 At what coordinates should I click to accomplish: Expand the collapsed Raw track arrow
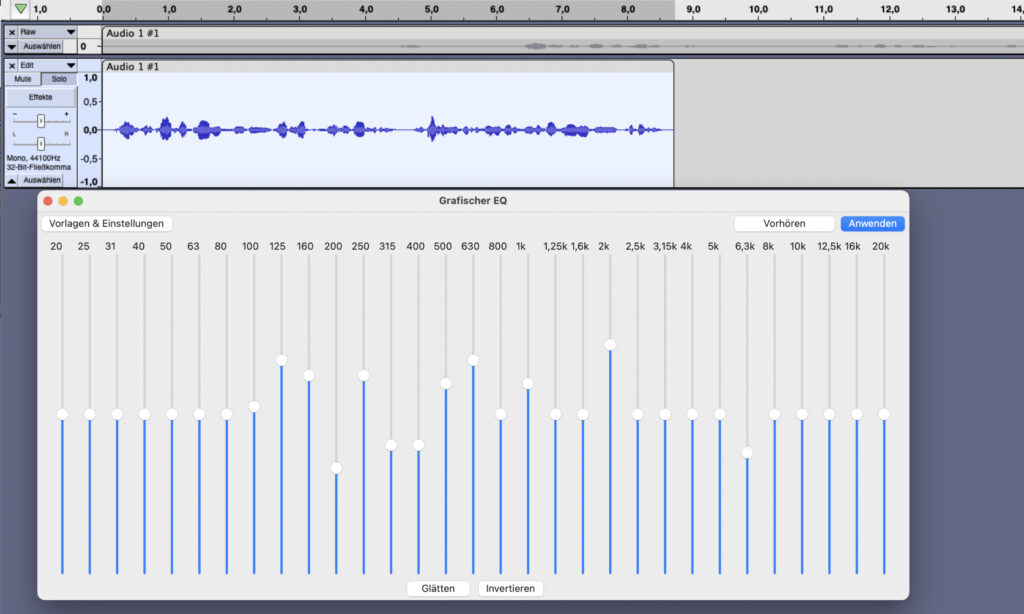[x=11, y=46]
